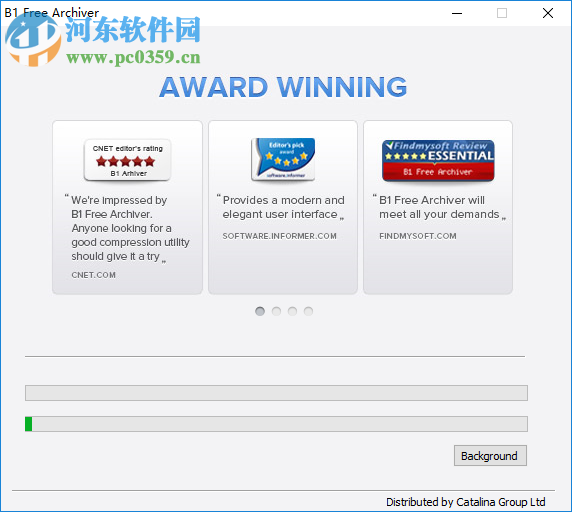
Task: Select the first carousel page dot
Action: [260, 311]
